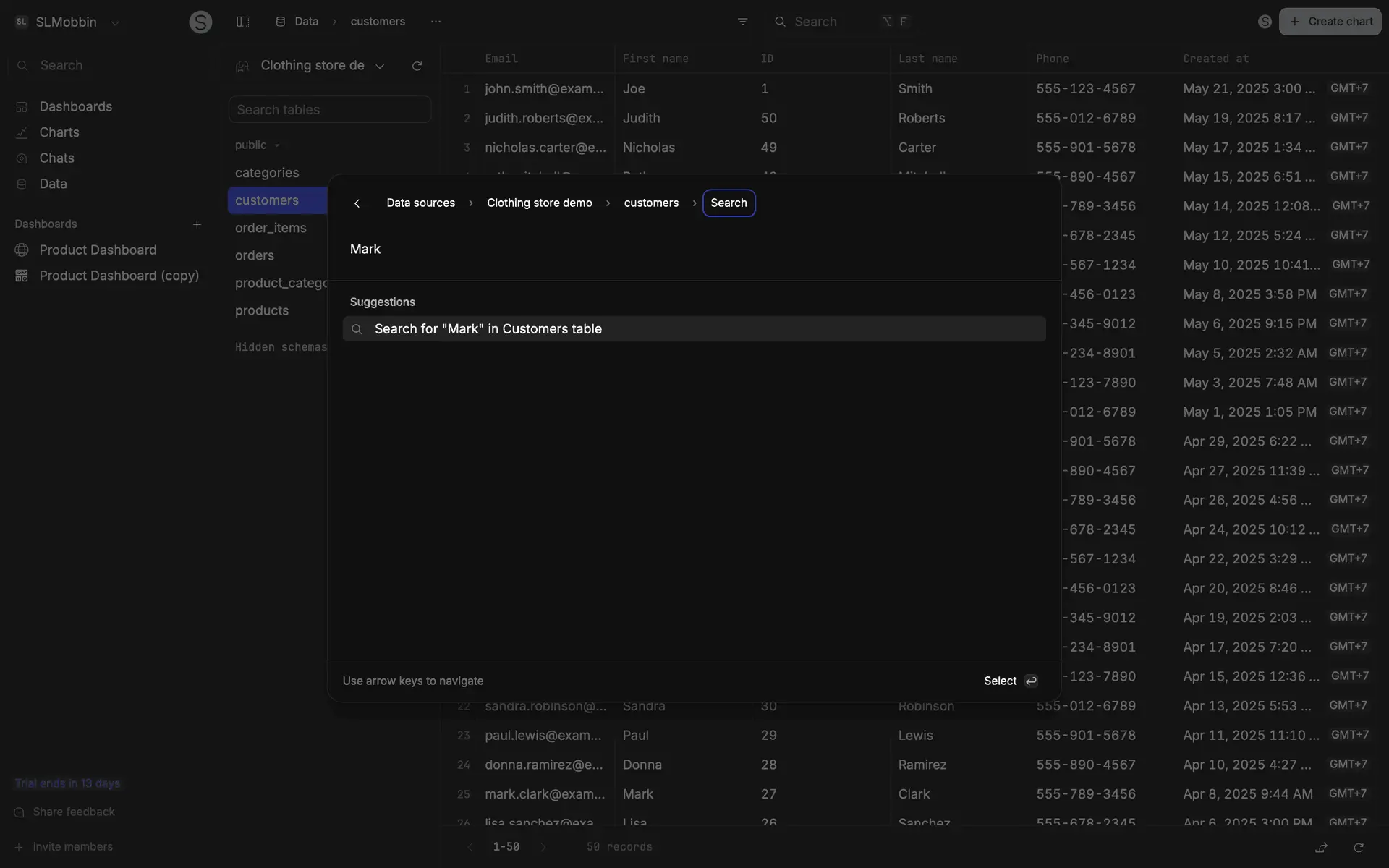Expand the SLMobbin workspace dropdown
Viewport: 1389px width, 868px height.
[115, 22]
